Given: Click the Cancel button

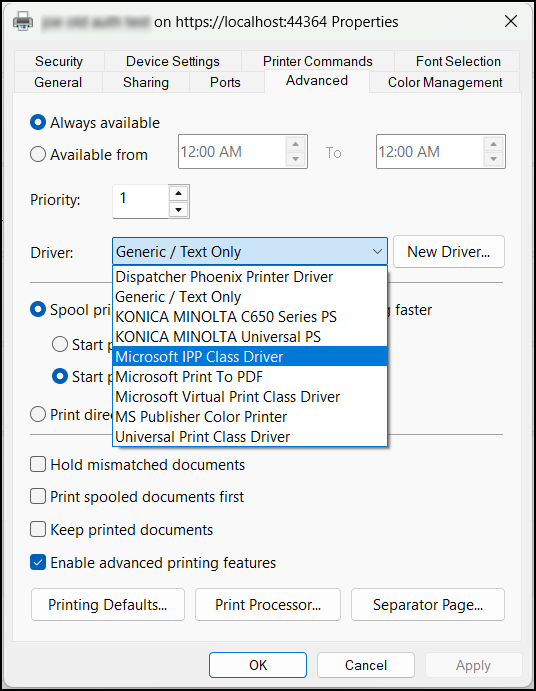Looking at the screenshot, I should click(x=366, y=665).
